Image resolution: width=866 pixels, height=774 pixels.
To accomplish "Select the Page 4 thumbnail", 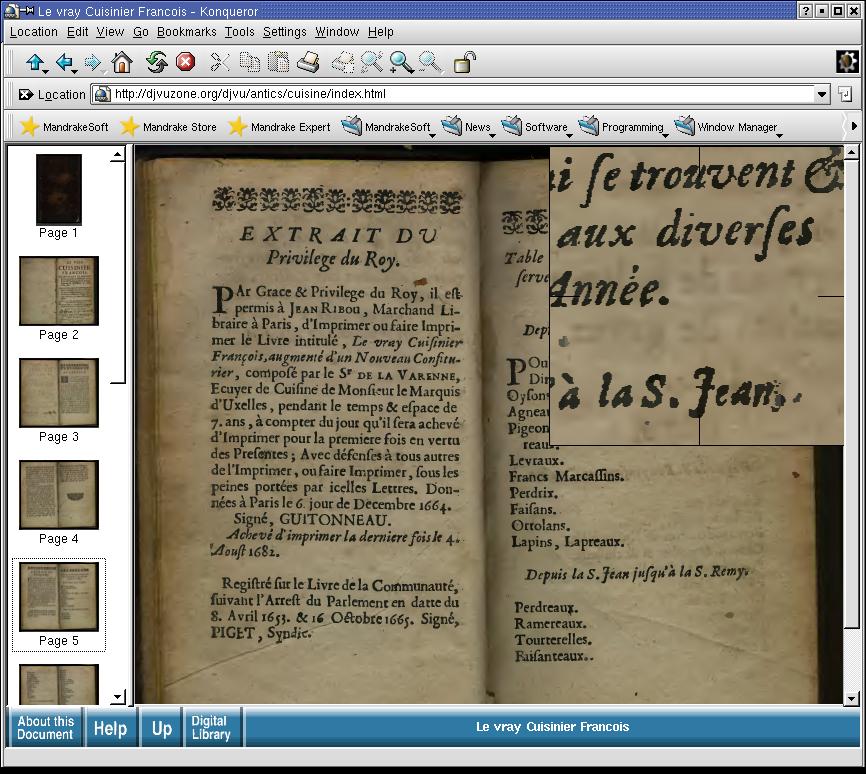I will pyautogui.click(x=59, y=495).
